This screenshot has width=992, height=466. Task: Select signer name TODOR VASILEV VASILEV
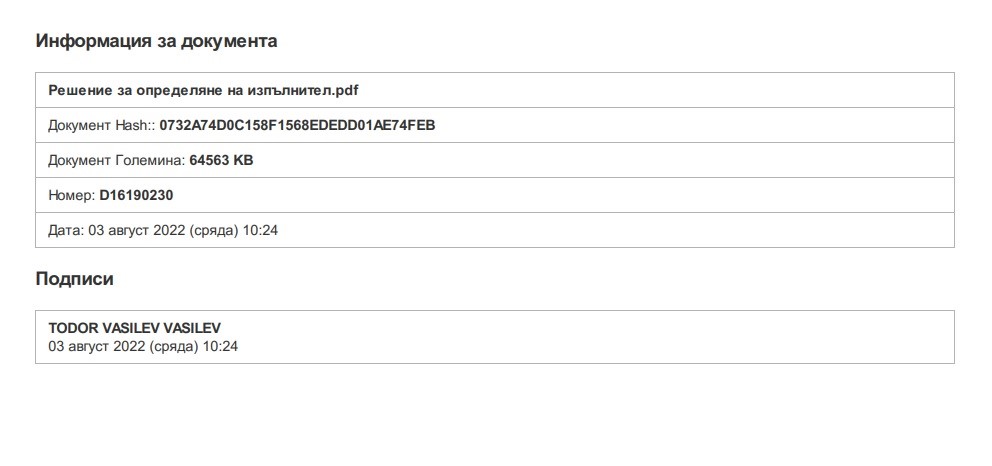(135, 328)
